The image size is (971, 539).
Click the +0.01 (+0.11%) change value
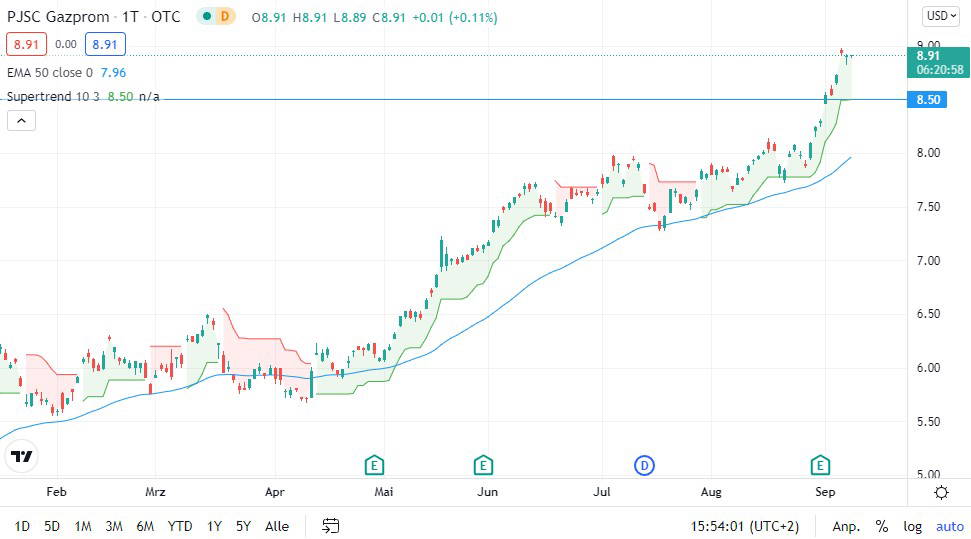[x=455, y=17]
